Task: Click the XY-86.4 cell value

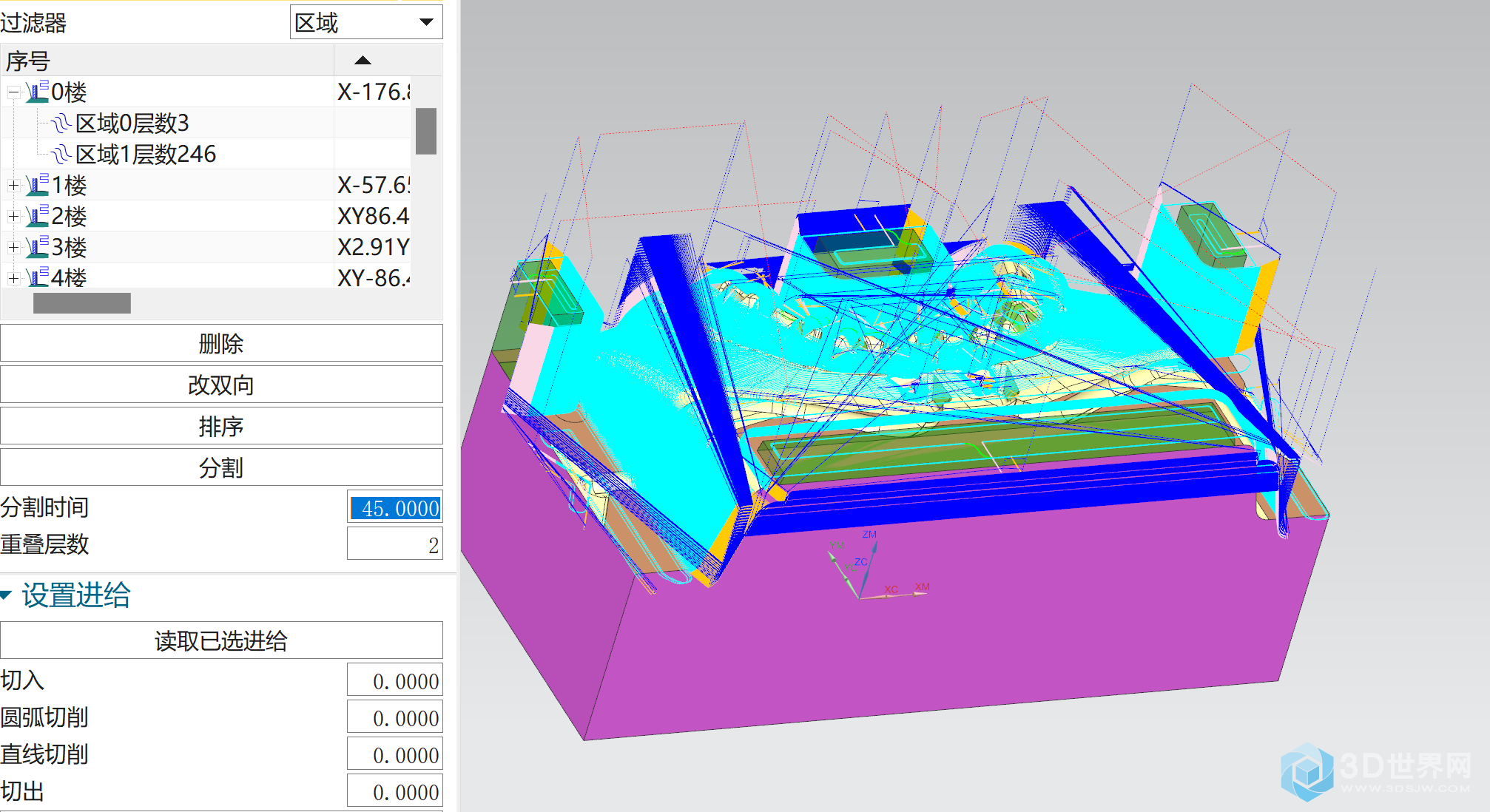Action: (374, 277)
